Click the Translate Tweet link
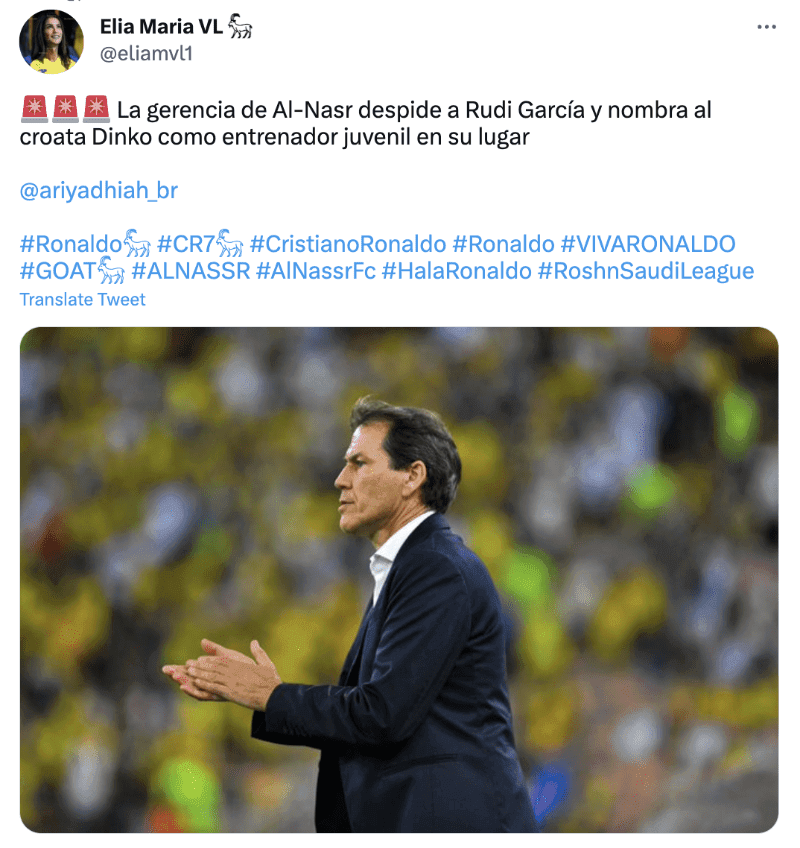This screenshot has width=800, height=848. click(x=82, y=300)
